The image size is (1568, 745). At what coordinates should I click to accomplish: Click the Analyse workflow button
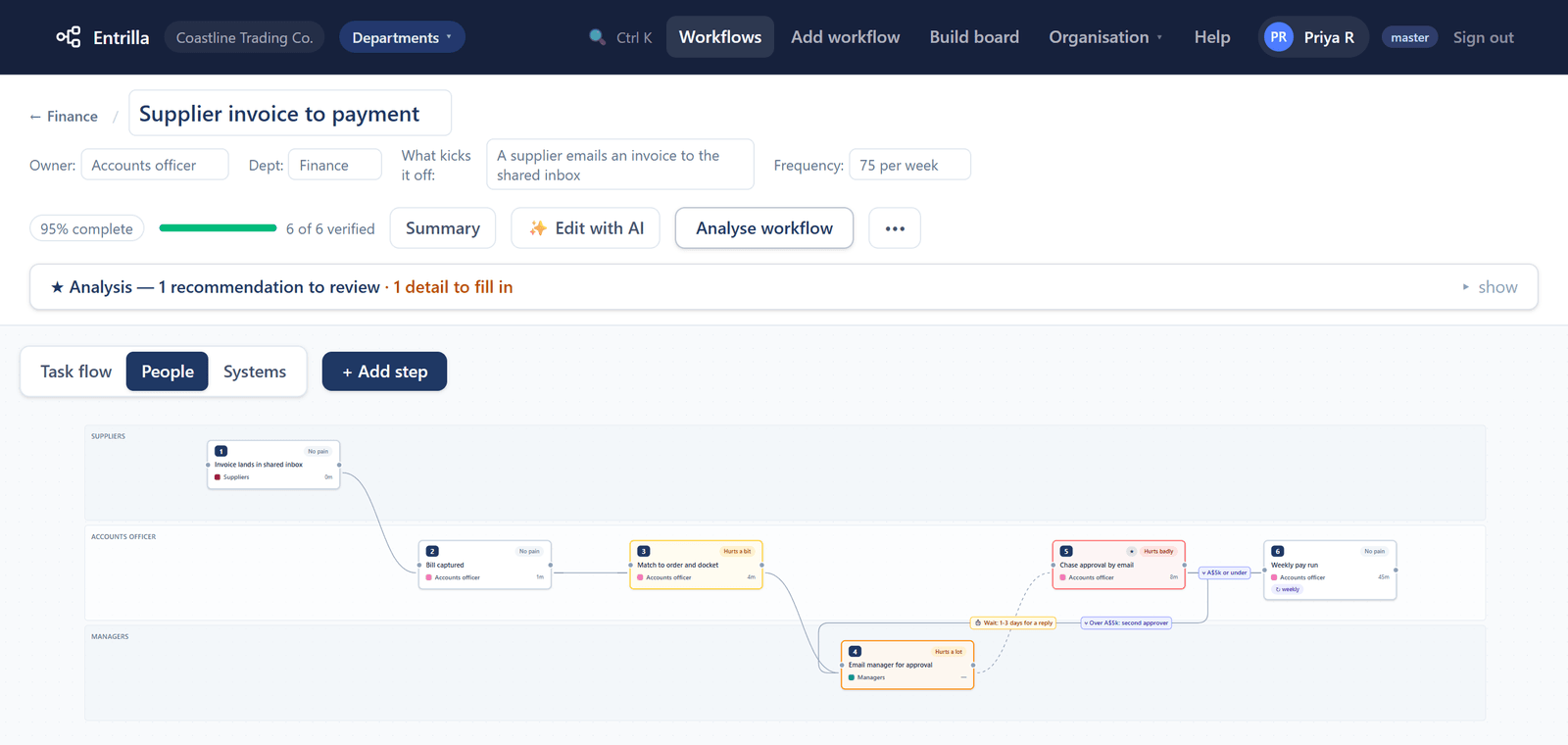click(764, 228)
